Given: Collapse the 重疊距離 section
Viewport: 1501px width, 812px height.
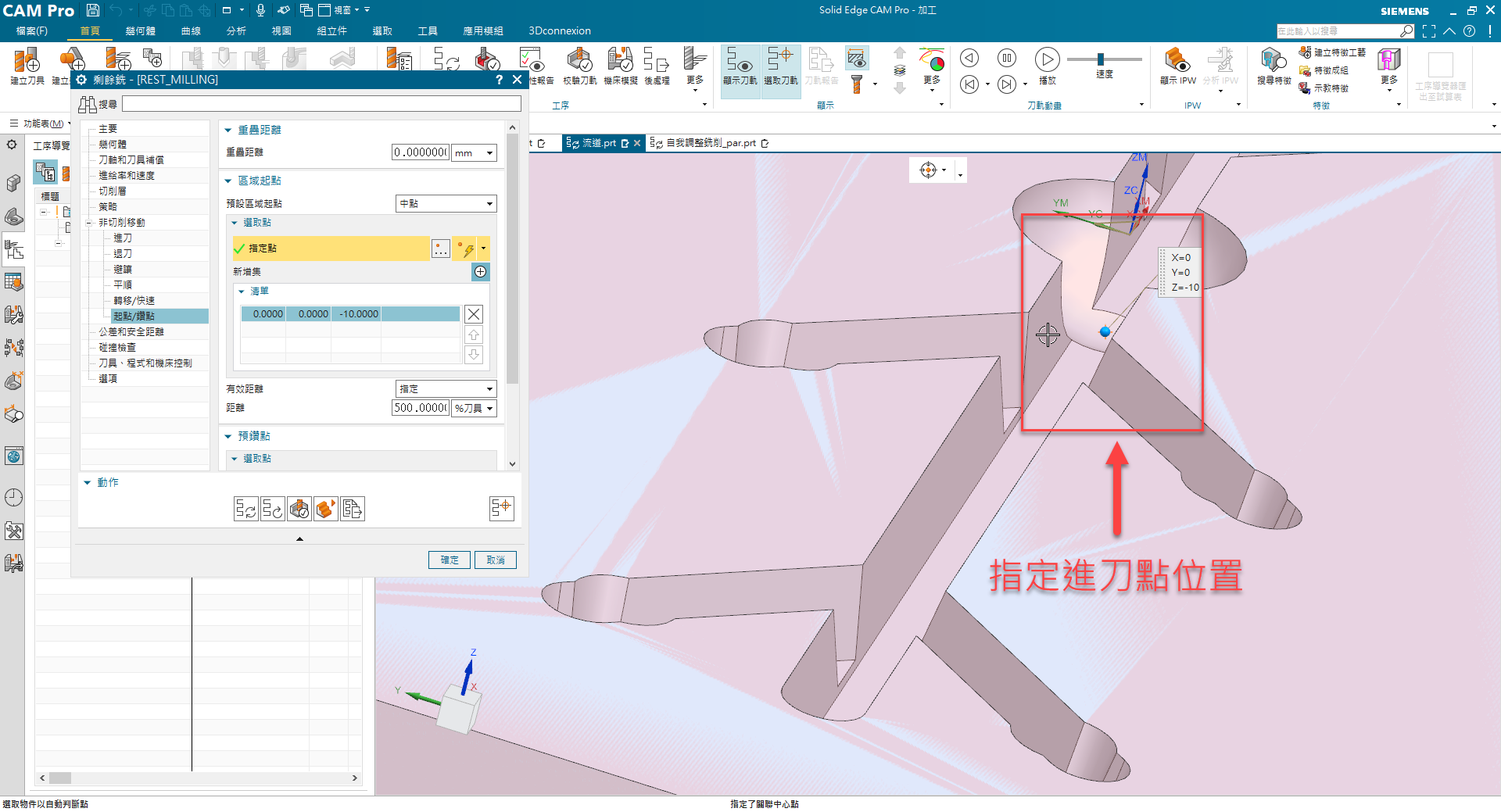Looking at the screenshot, I should coord(228,131).
